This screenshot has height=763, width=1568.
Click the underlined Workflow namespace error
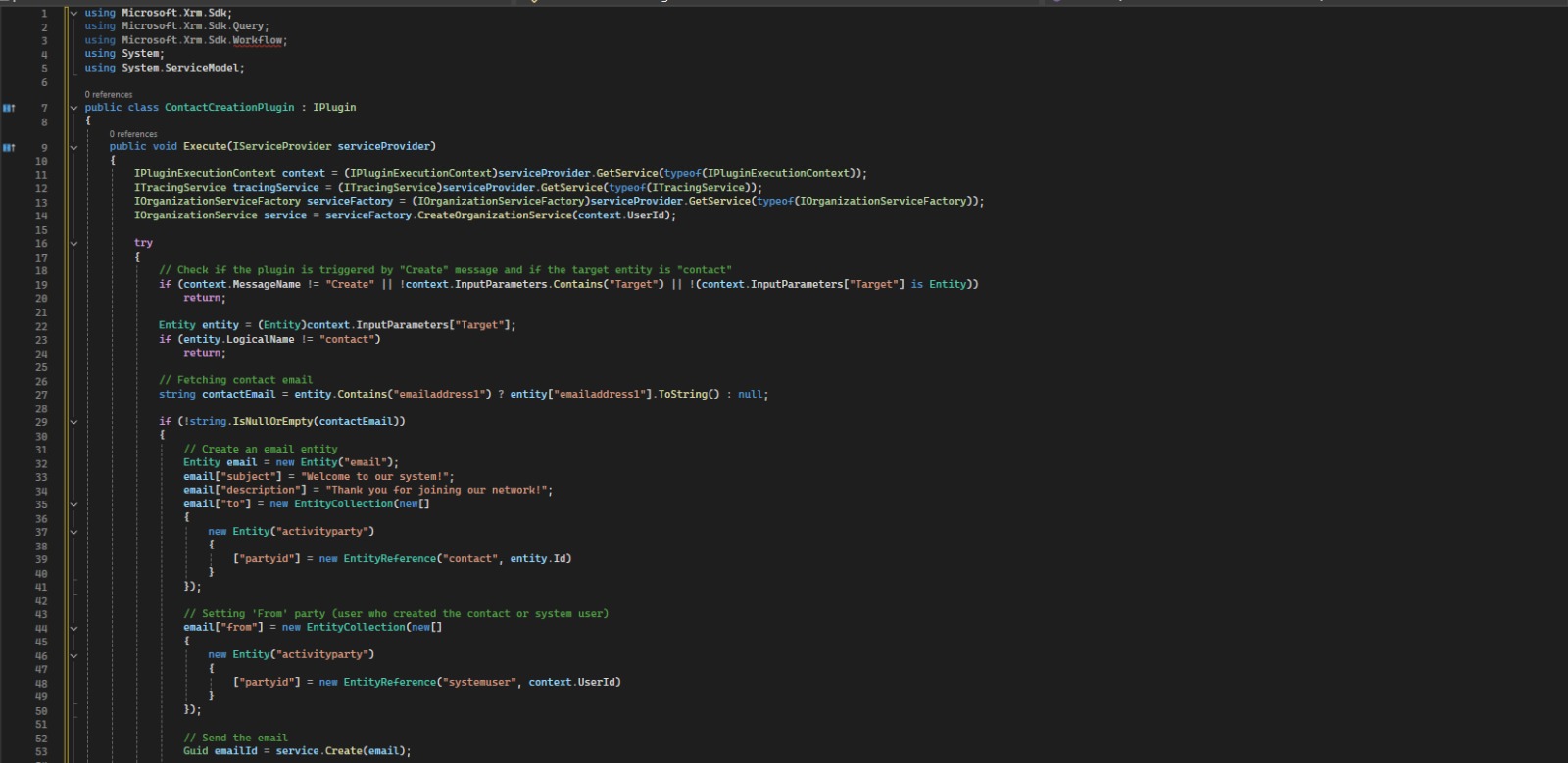coord(258,41)
